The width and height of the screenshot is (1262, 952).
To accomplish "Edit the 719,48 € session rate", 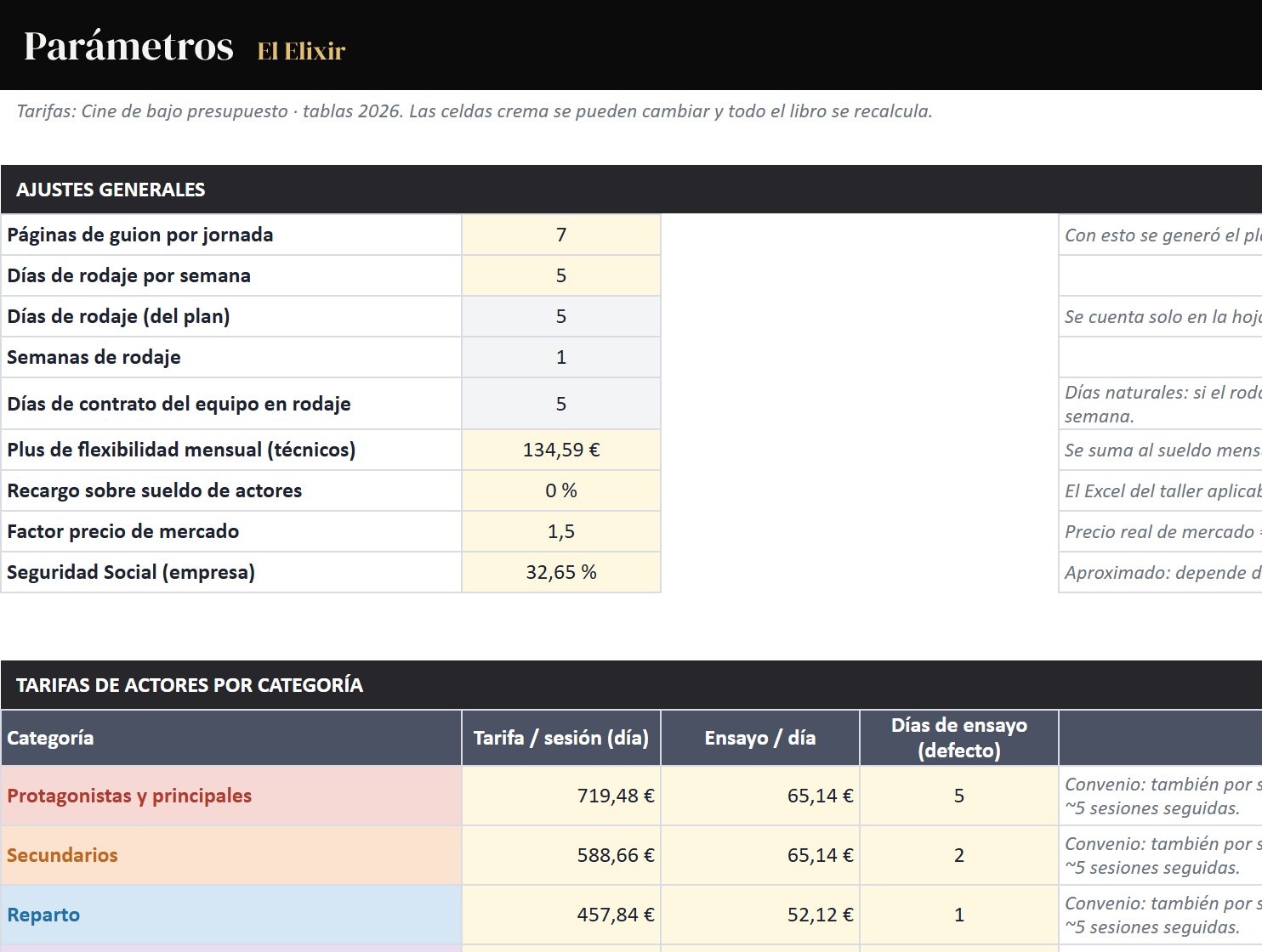I will [x=561, y=796].
